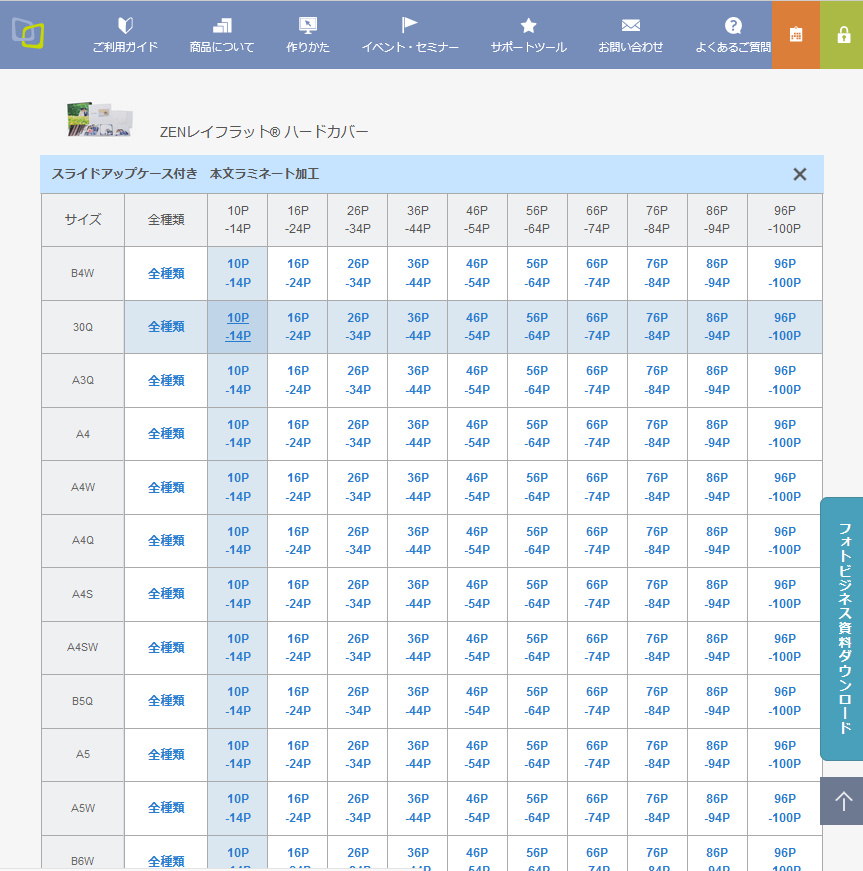863x871 pixels.
Task: Open よくあるご質問 question mark icon
Action: 733,26
